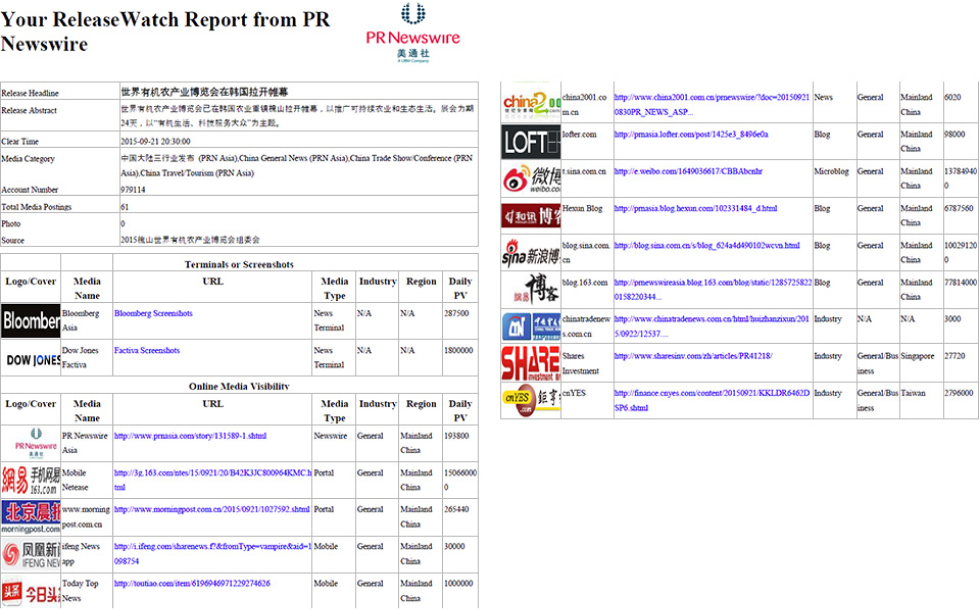Open the morningpost.com.cn article link
Screen dimensions: 980x609
[211, 510]
